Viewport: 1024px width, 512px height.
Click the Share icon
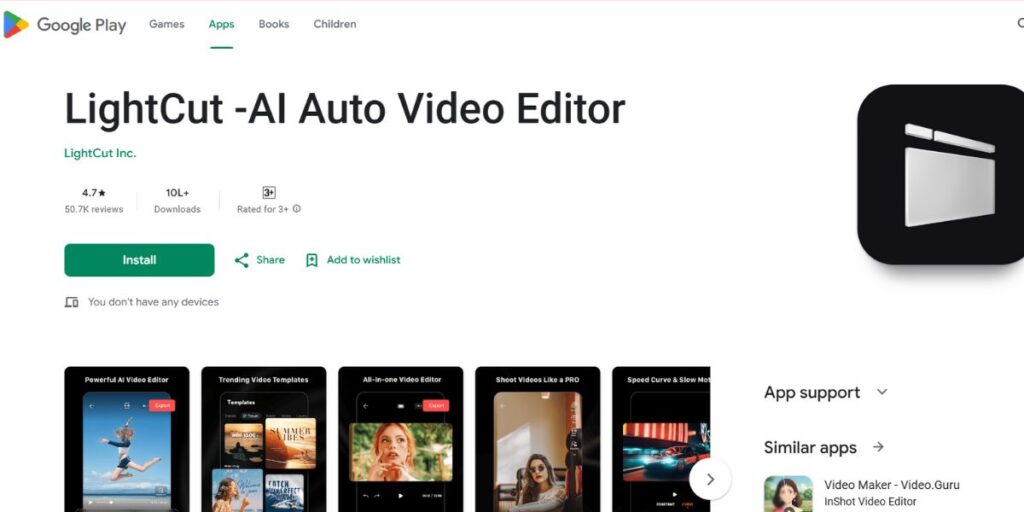coord(242,260)
